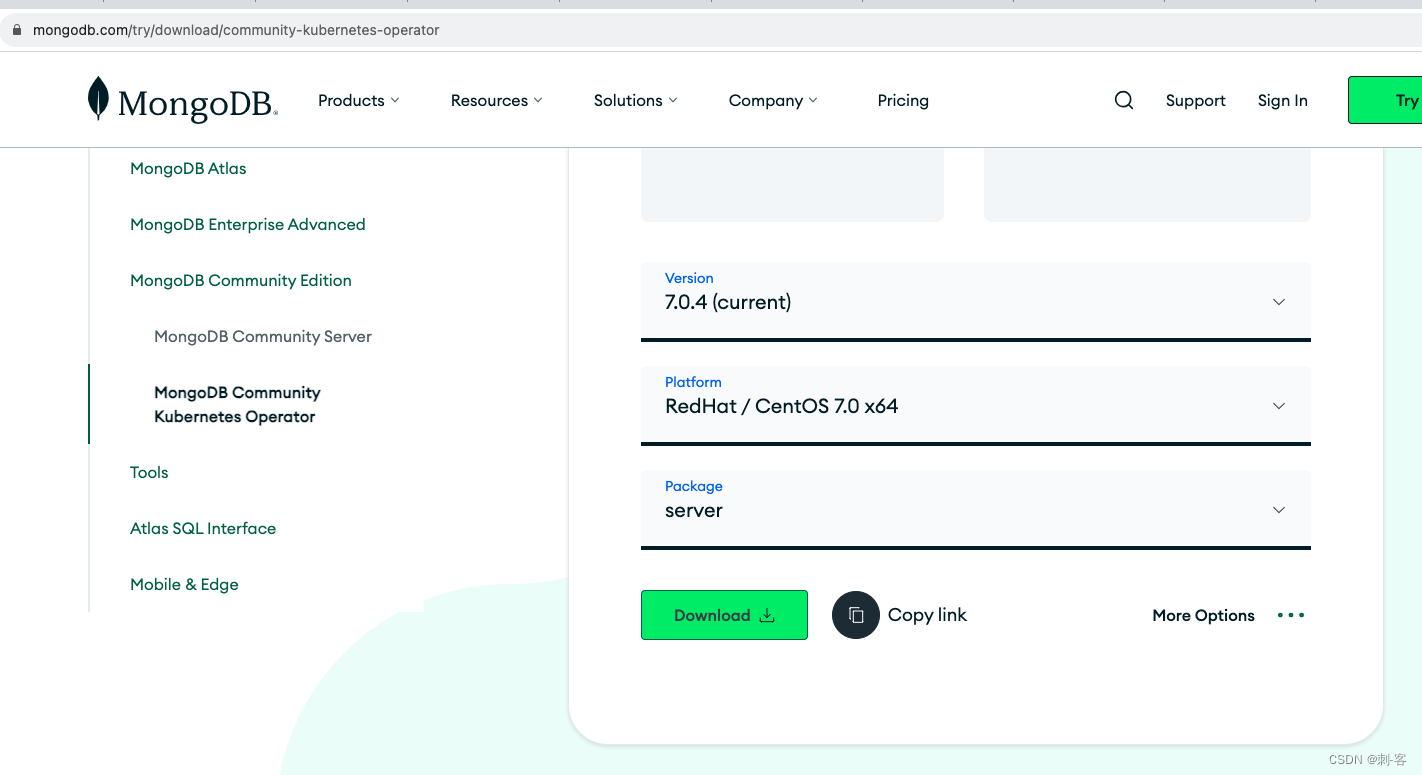Screen dimensions: 1422x775
Task: Open the Package server dropdown
Action: (x=975, y=509)
